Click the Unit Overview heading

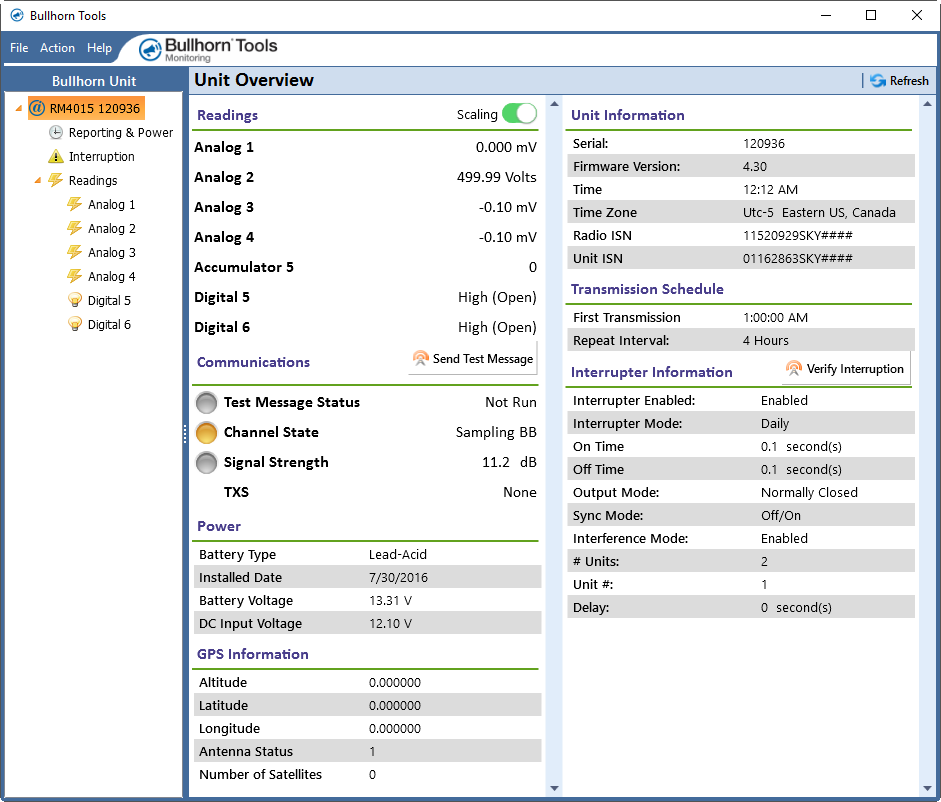point(254,80)
